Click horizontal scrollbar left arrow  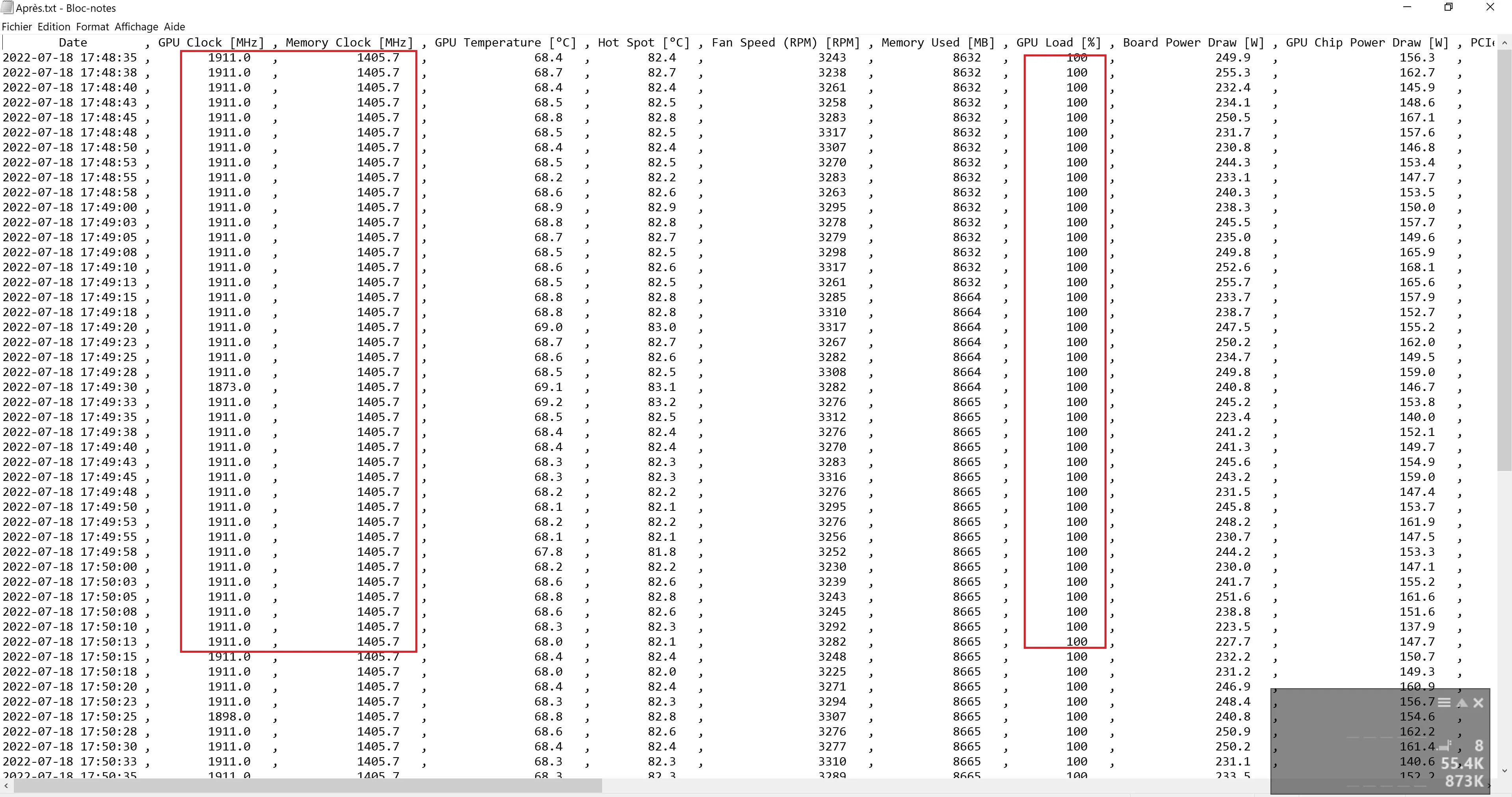(x=6, y=785)
